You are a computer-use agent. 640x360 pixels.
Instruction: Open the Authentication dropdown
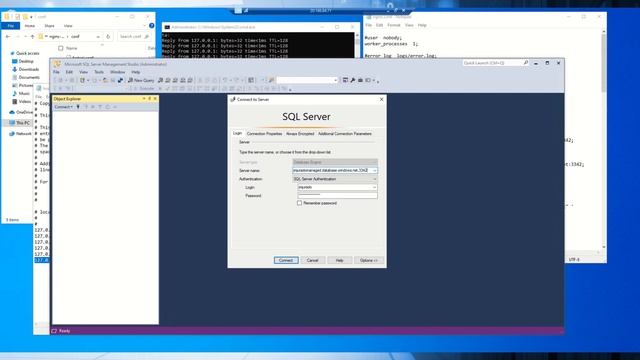(375, 179)
